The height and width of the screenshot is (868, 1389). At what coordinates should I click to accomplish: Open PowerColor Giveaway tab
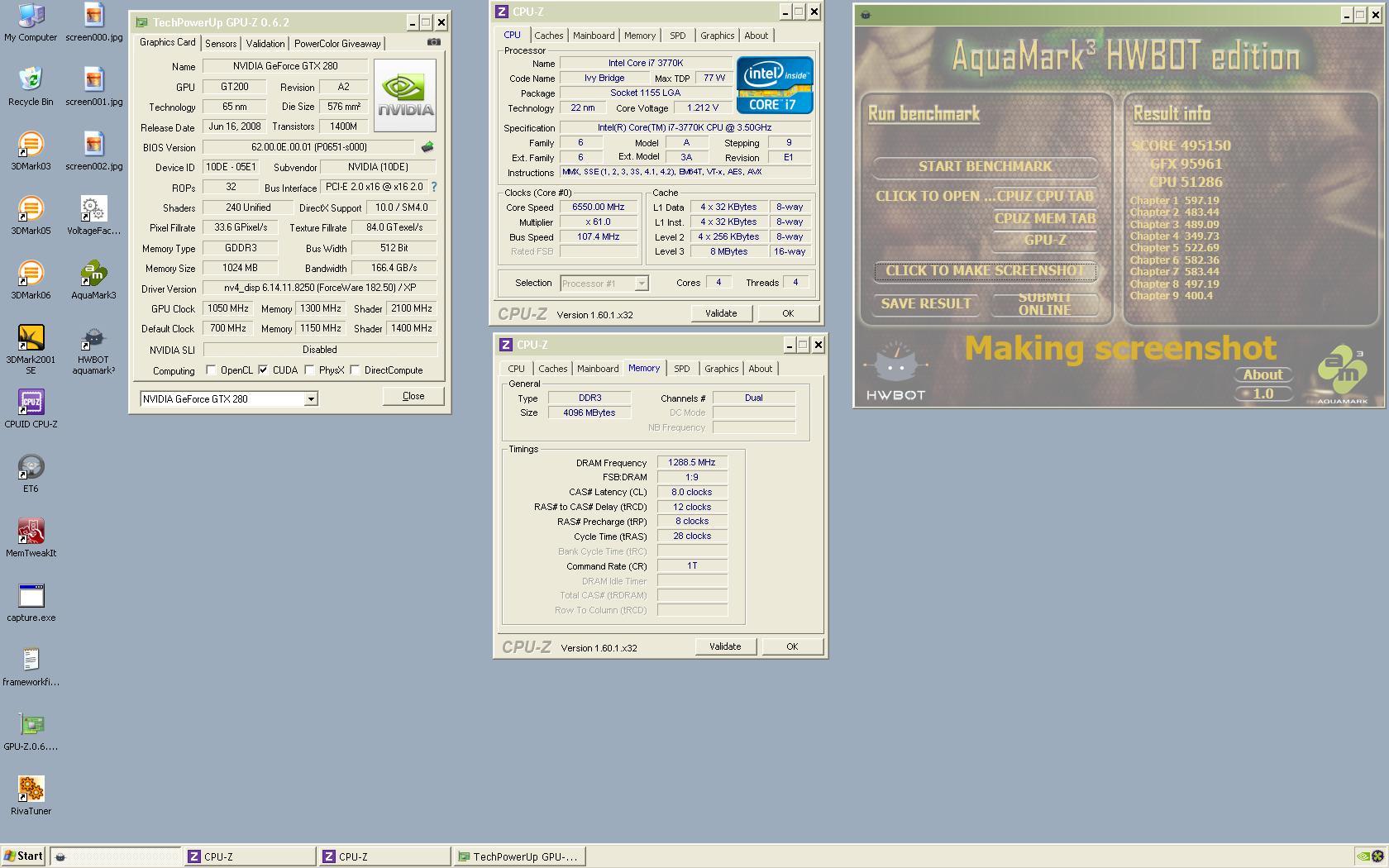[x=337, y=44]
